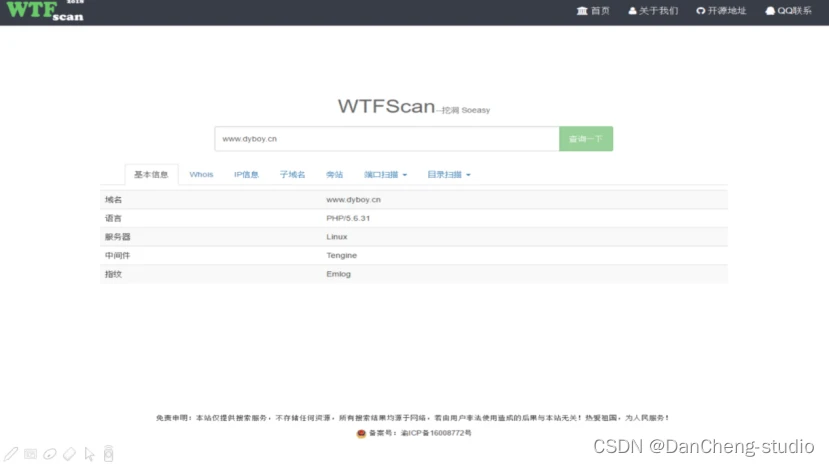
Task: Open the 旁站 side-sites tab
Action: pos(334,175)
